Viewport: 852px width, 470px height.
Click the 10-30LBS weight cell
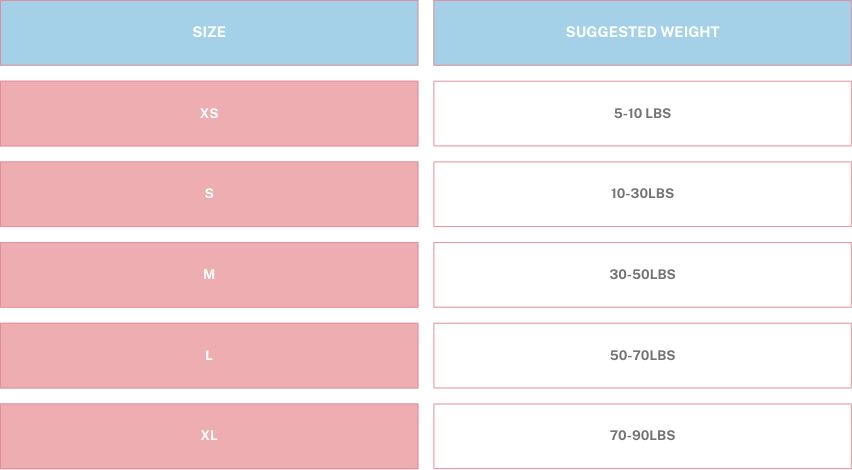[x=642, y=194]
